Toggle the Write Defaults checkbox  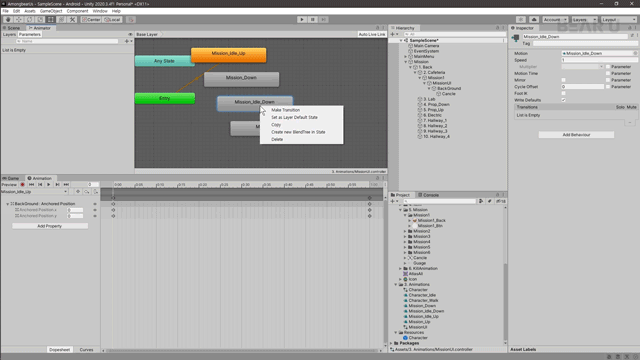click(564, 100)
